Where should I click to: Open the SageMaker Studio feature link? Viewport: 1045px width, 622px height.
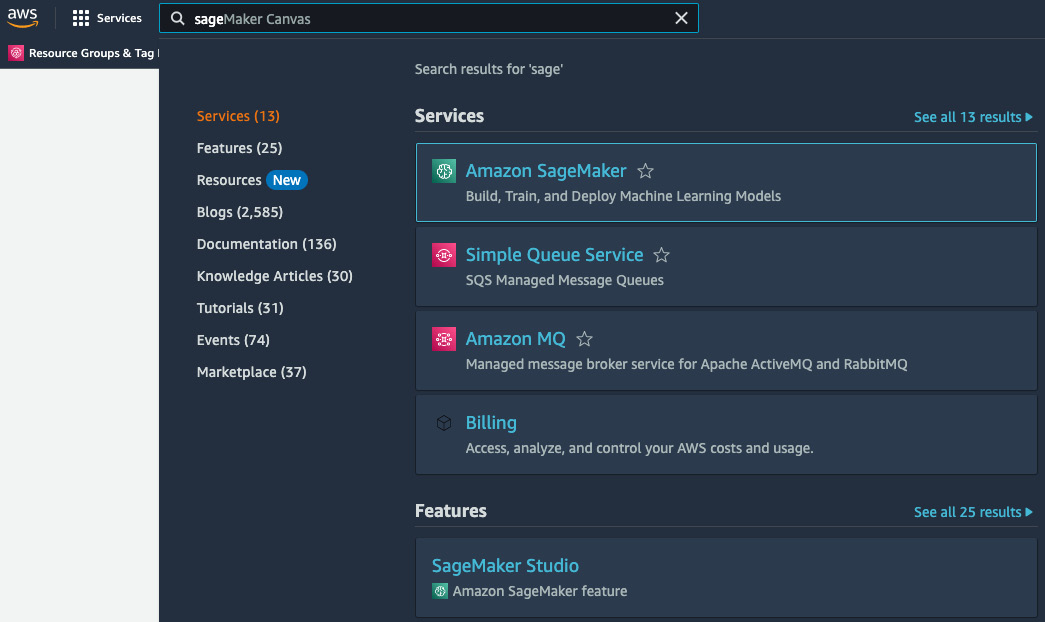click(x=505, y=565)
